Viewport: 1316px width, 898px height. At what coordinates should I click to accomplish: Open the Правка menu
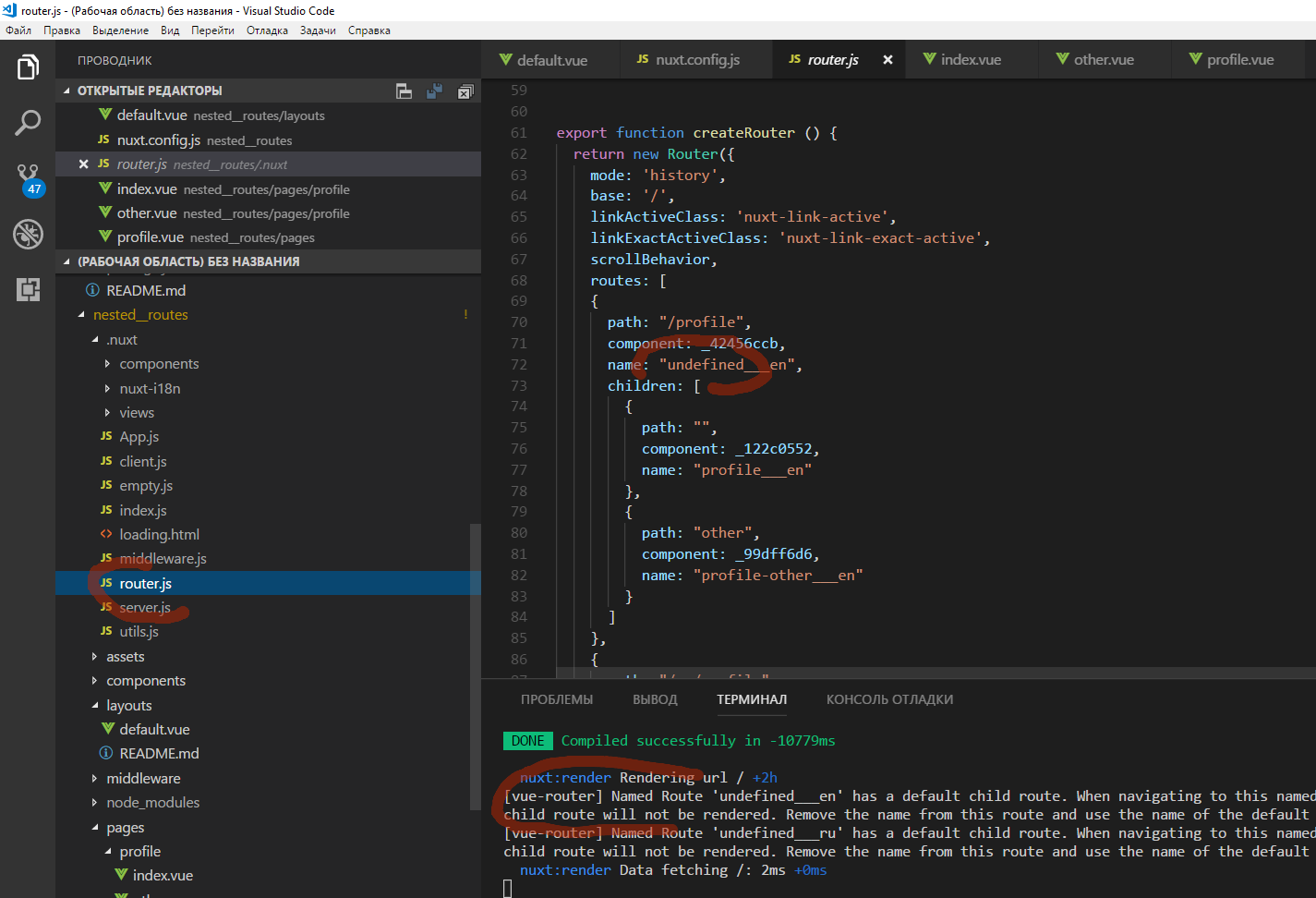coord(62,30)
